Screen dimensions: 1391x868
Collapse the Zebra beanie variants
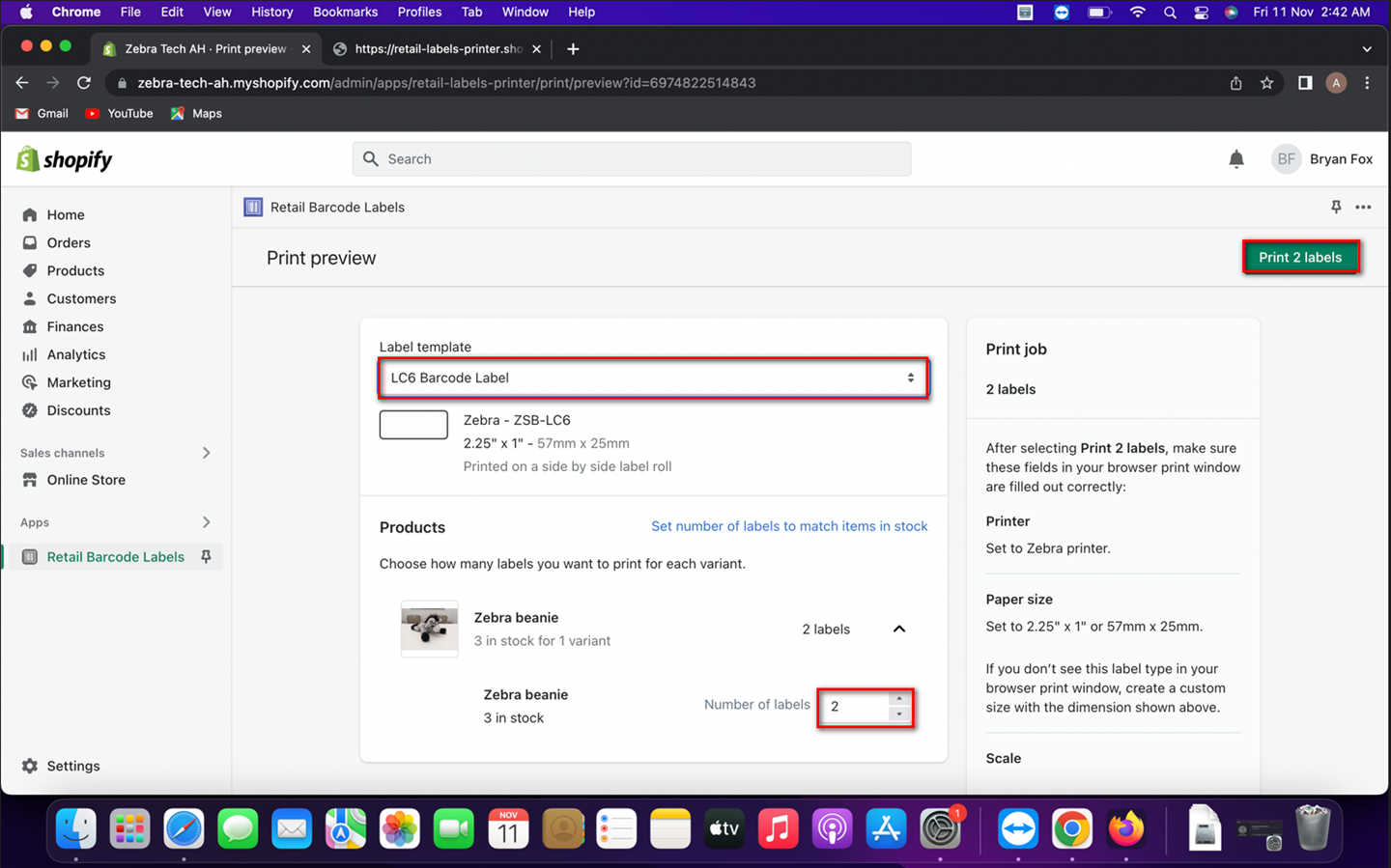[899, 629]
